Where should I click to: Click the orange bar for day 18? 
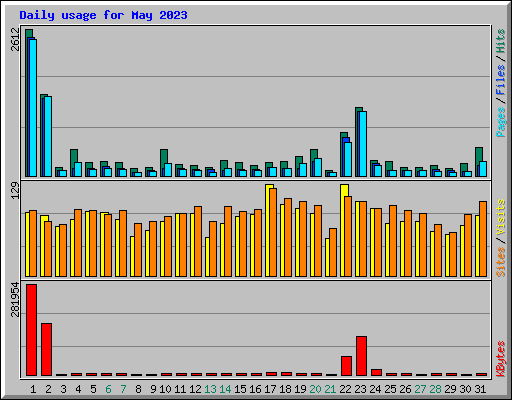(288, 237)
